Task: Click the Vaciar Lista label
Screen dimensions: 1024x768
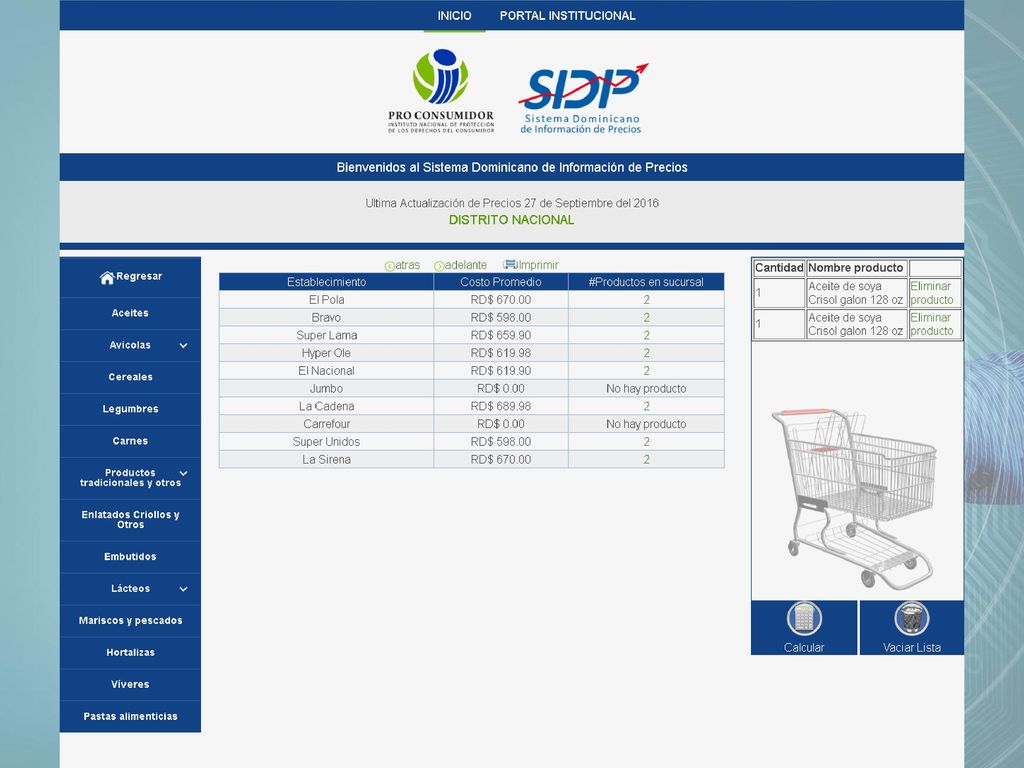Action: (x=912, y=648)
